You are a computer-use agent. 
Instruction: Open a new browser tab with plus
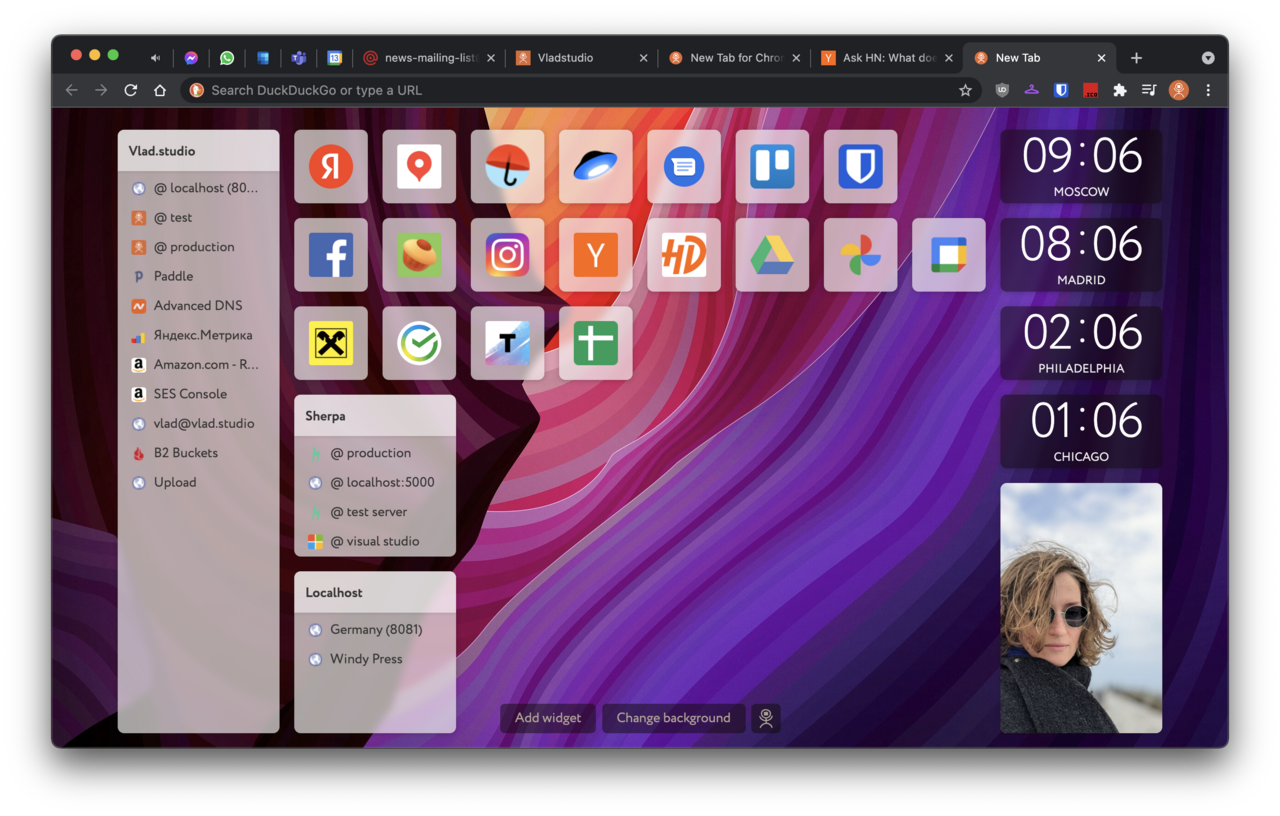(1136, 58)
